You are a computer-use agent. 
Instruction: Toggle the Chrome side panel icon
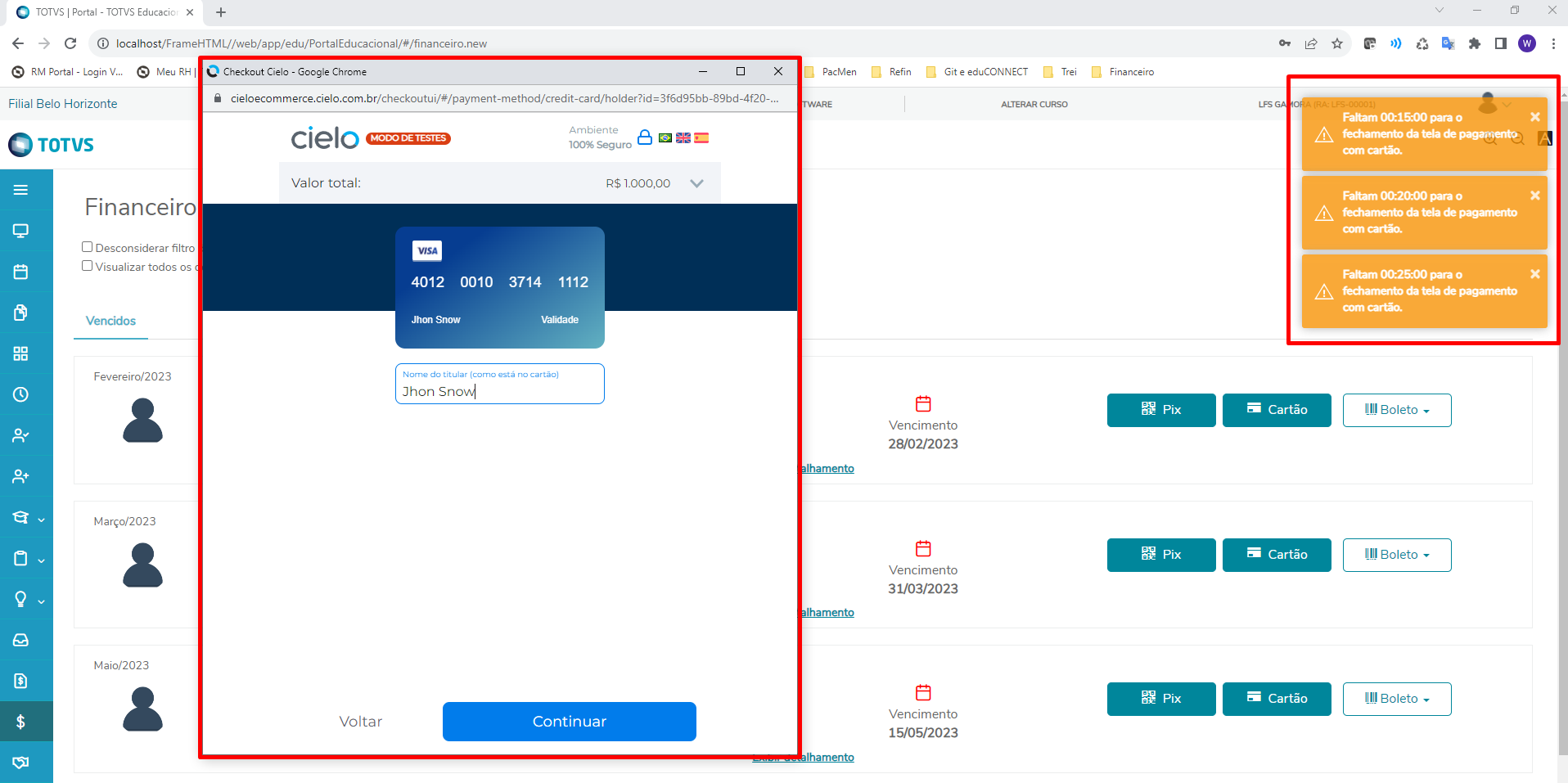[1501, 43]
